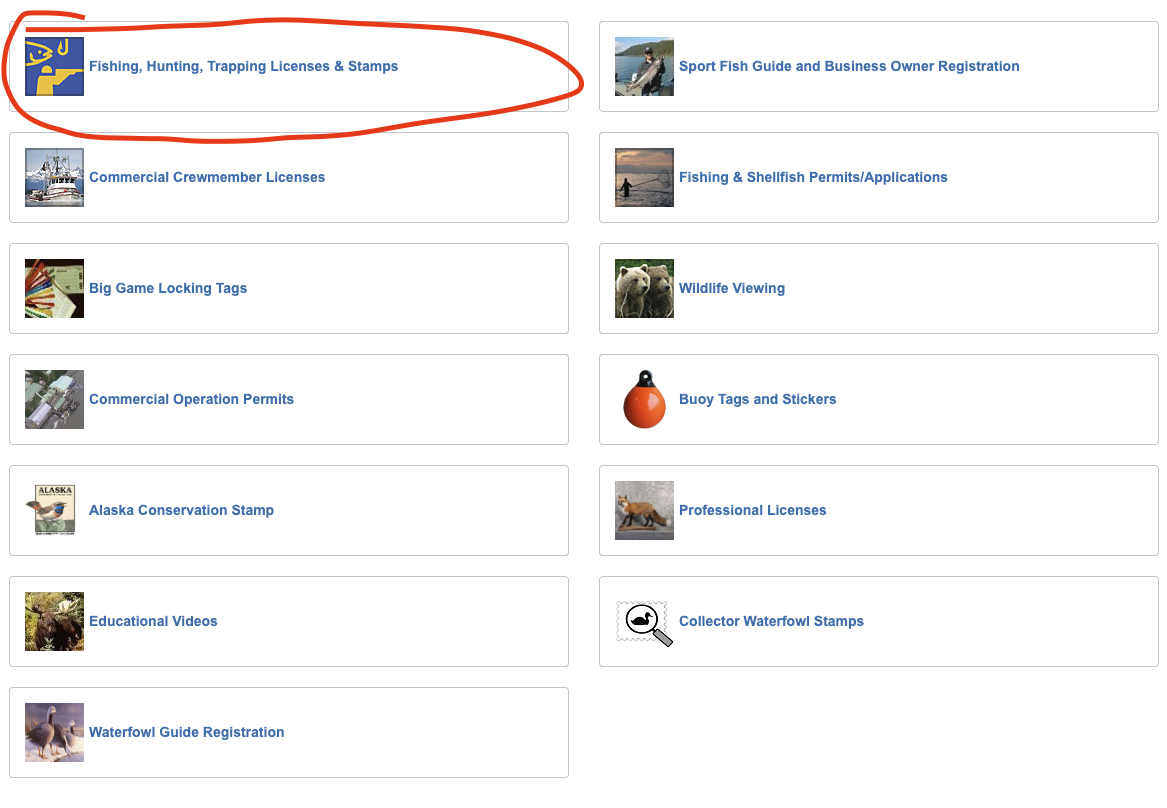Click the orange buoy icon
1167x808 pixels.
[x=644, y=400]
